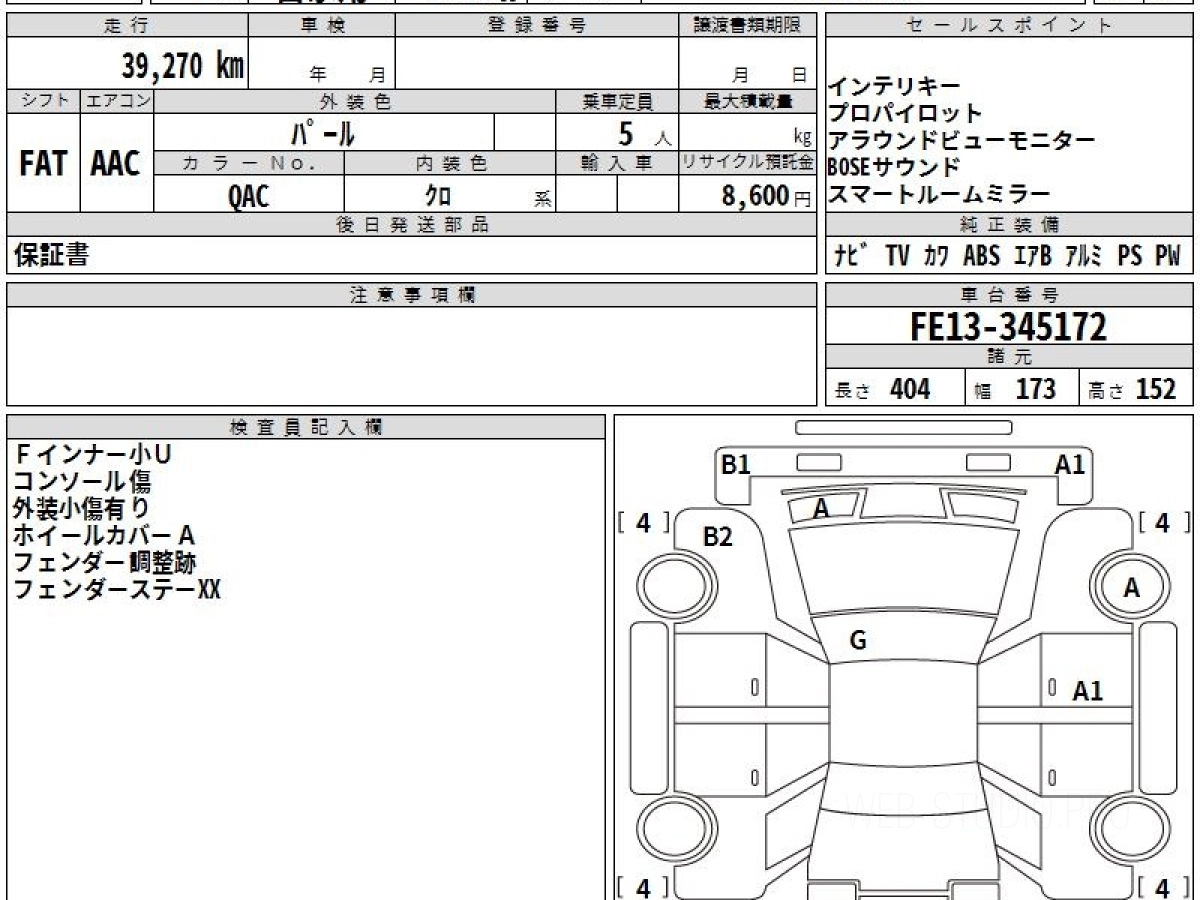Click the 純正装備 header
1200x900 pixels.
(x=1010, y=225)
